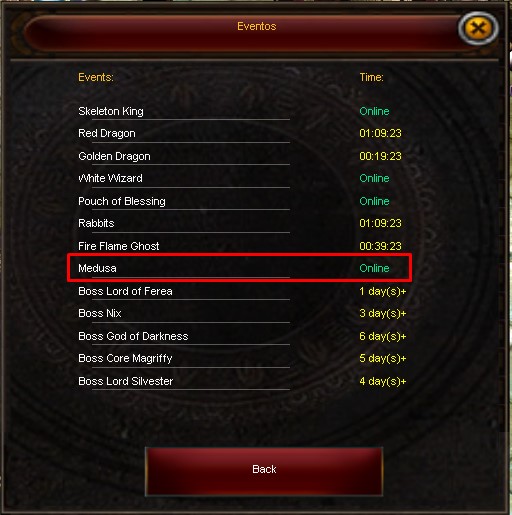Close the Eventos window with X icon
The image size is (512, 515).
[x=478, y=28]
